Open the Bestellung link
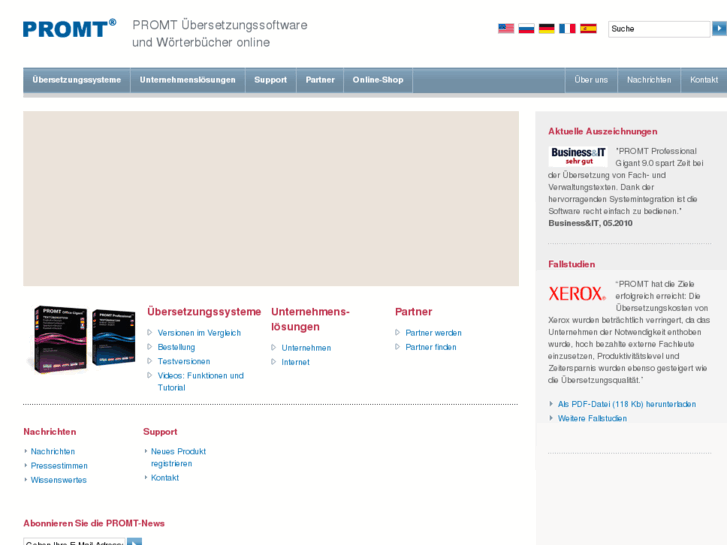 pyautogui.click(x=176, y=347)
